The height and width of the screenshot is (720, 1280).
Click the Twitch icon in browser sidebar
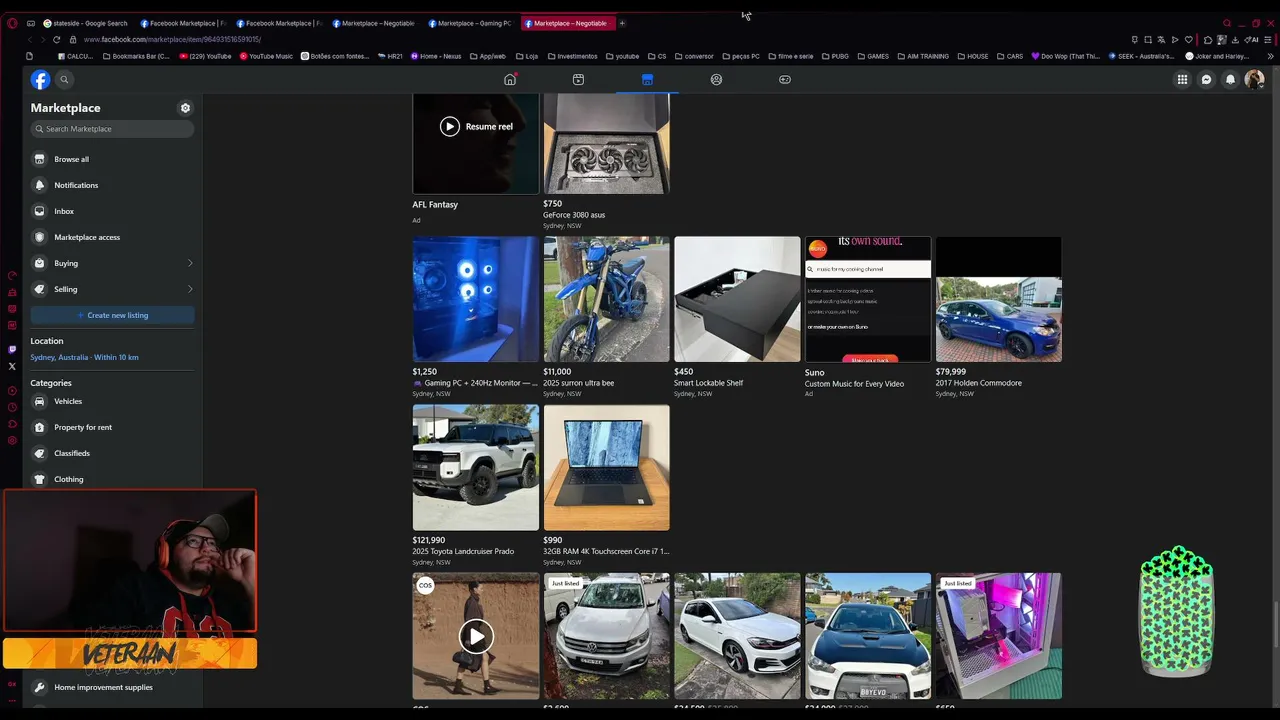click(x=12, y=350)
